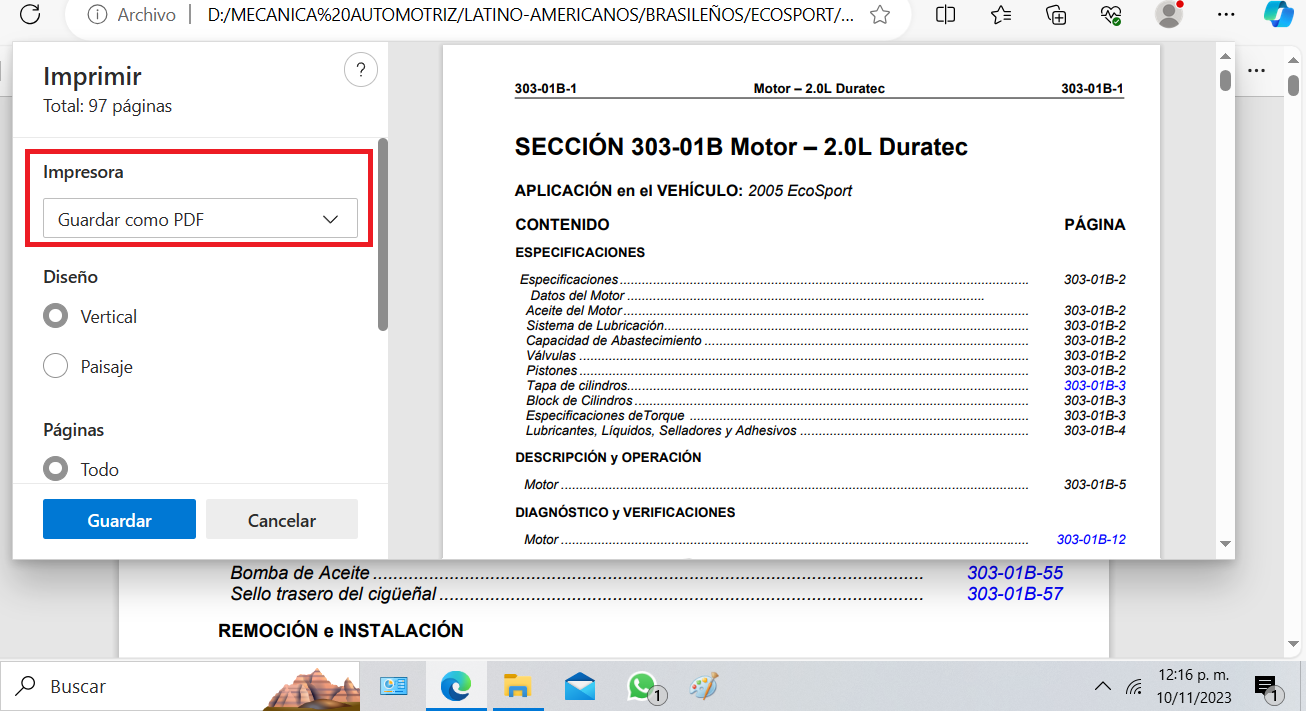Click the print preview scrollbar thumb
The width and height of the screenshot is (1312, 716).
coord(1225,80)
